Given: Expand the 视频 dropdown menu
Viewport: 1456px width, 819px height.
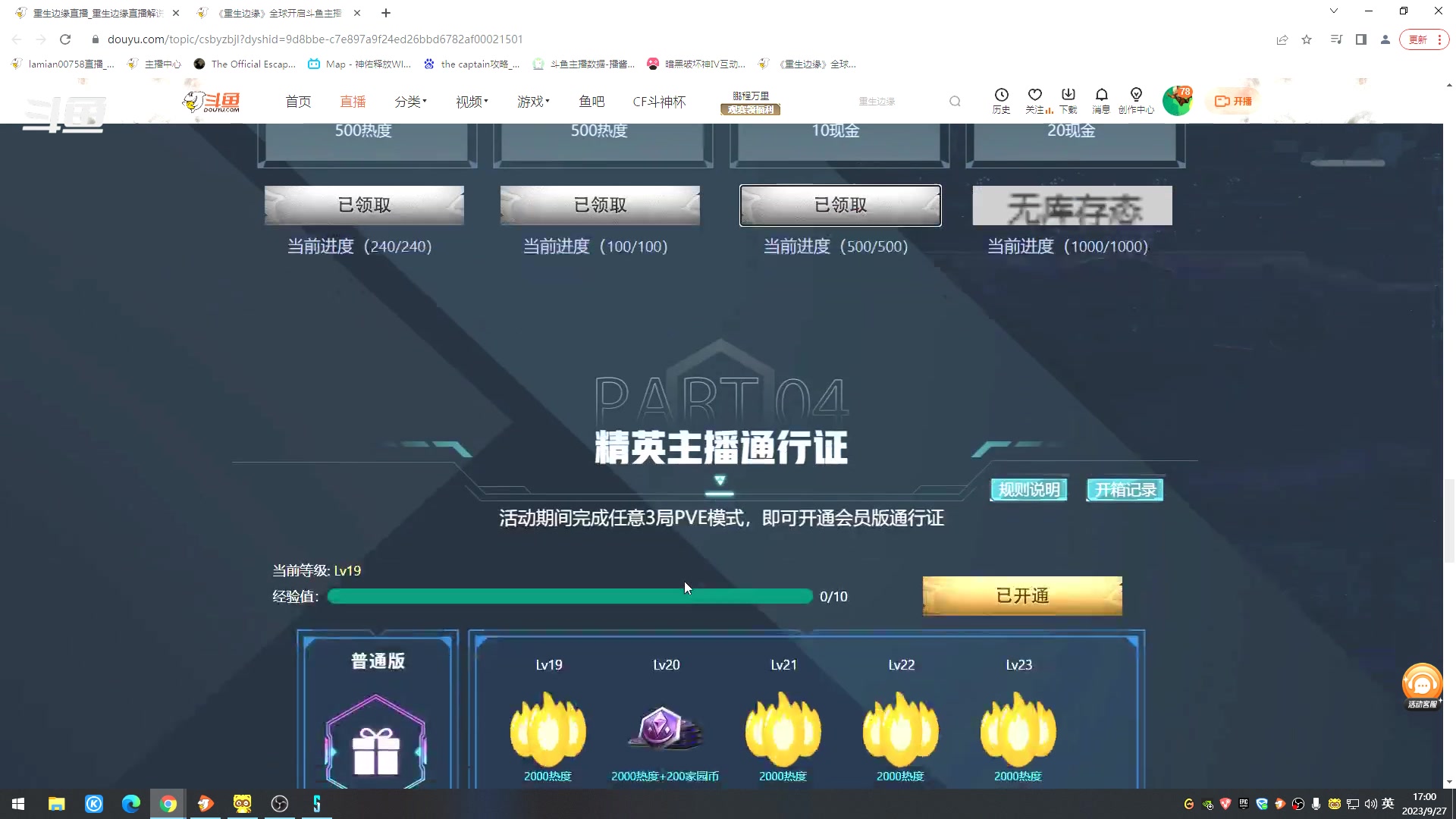Looking at the screenshot, I should 472,102.
